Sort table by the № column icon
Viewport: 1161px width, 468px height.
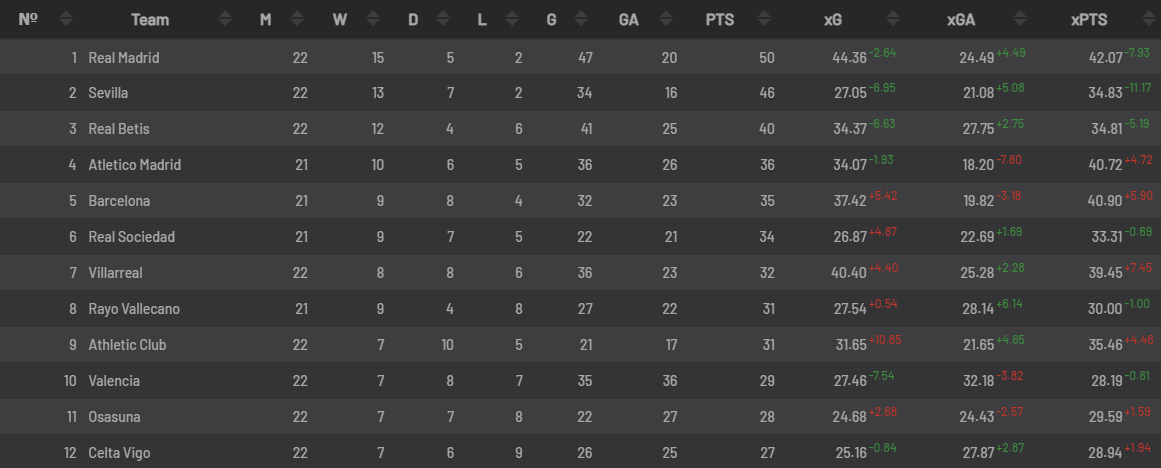[67, 20]
